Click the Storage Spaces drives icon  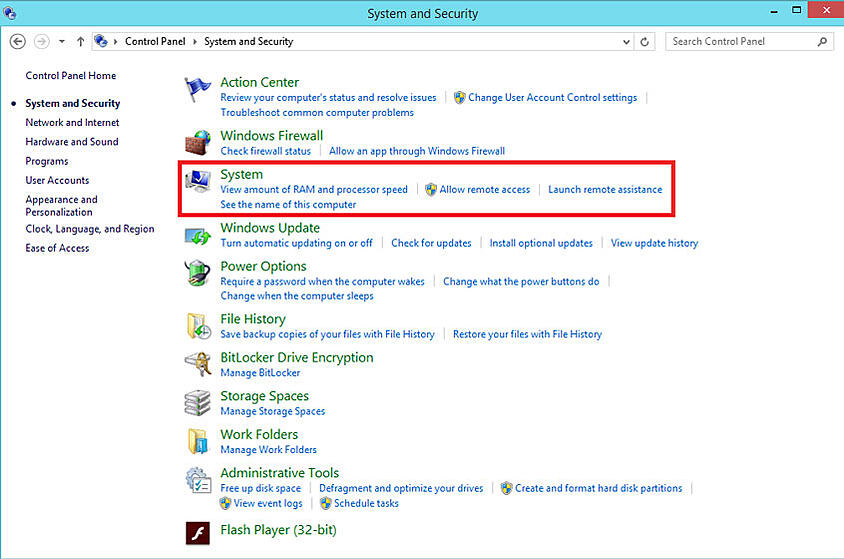pyautogui.click(x=198, y=403)
